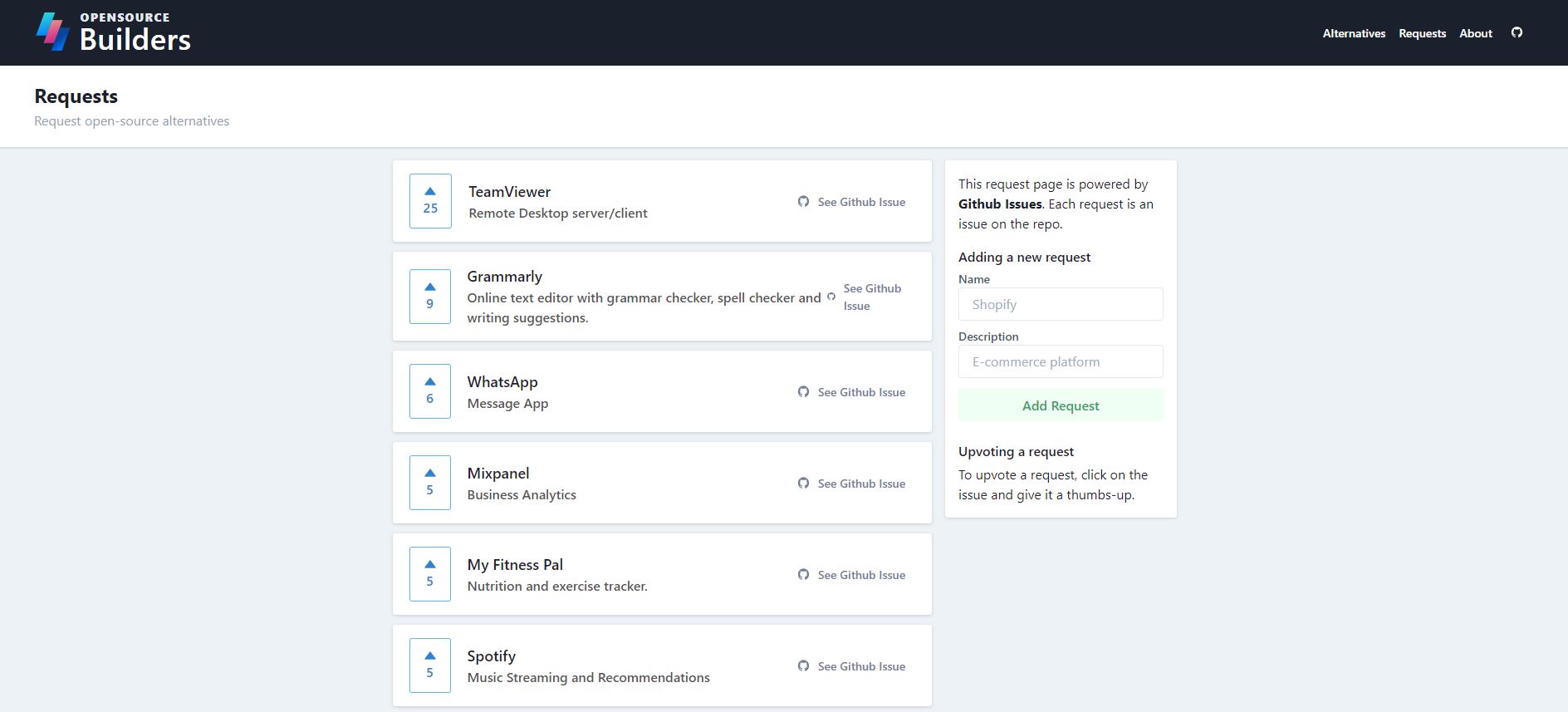Open Mixpanel's See Github Issue link

(861, 484)
